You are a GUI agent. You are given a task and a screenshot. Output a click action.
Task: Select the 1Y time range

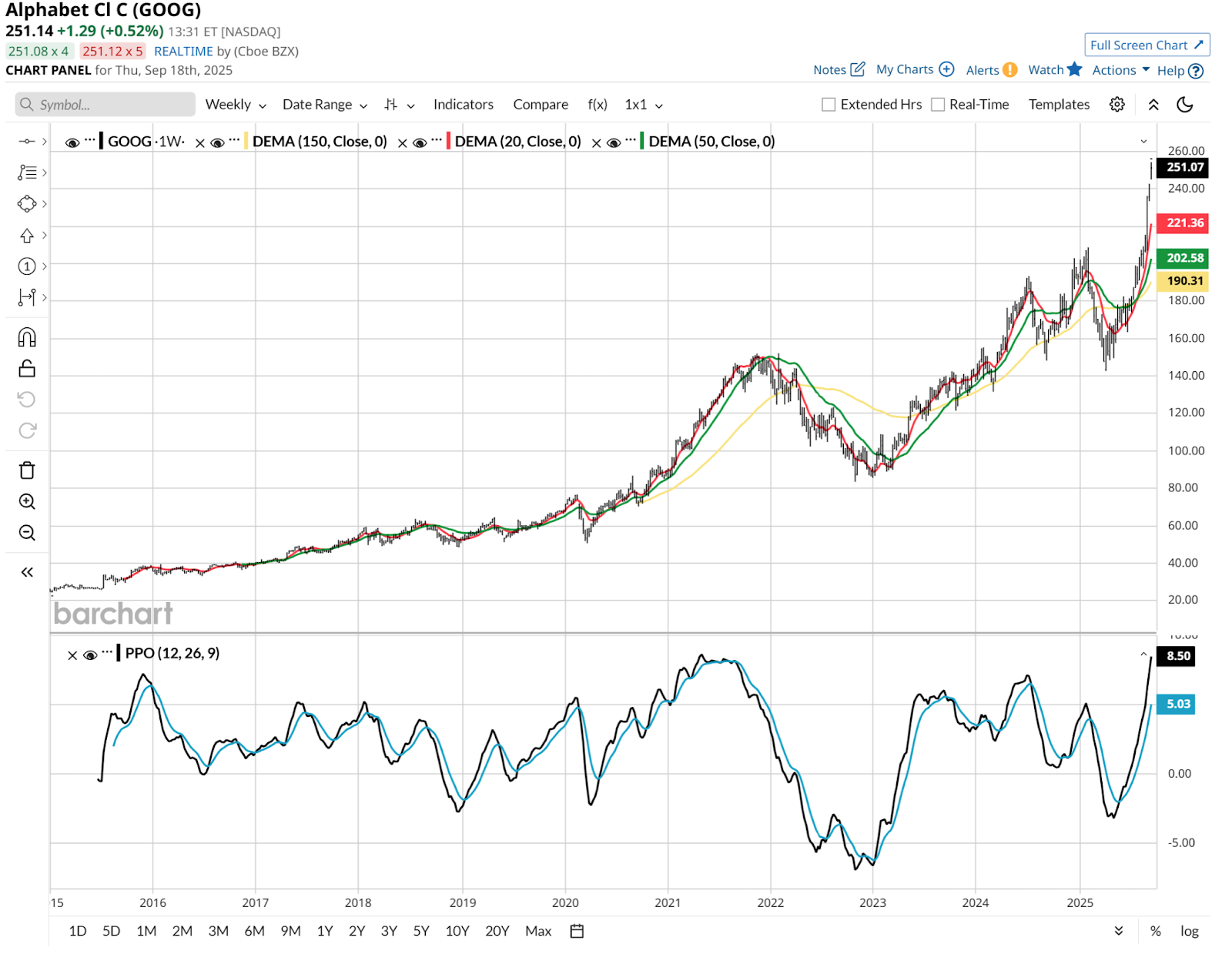(x=325, y=931)
